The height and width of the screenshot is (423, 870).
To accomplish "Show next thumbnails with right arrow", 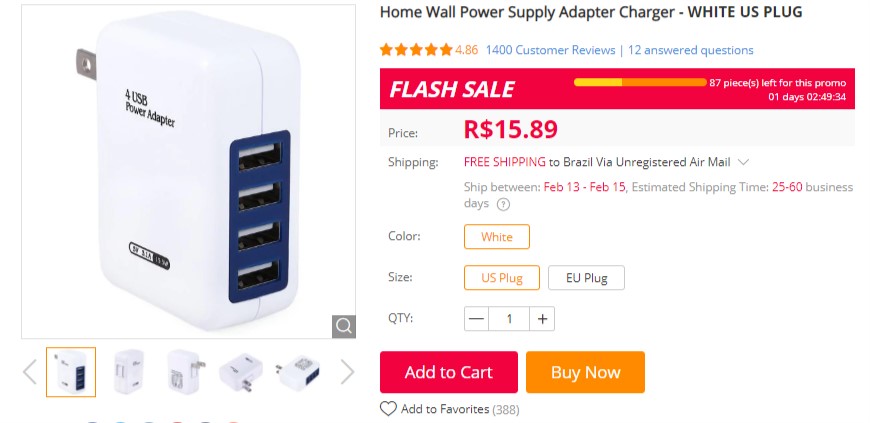I will (347, 371).
